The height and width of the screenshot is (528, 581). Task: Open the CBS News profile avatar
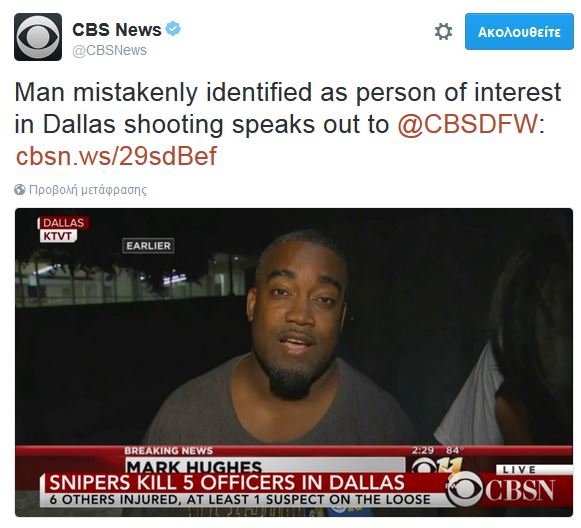38,37
